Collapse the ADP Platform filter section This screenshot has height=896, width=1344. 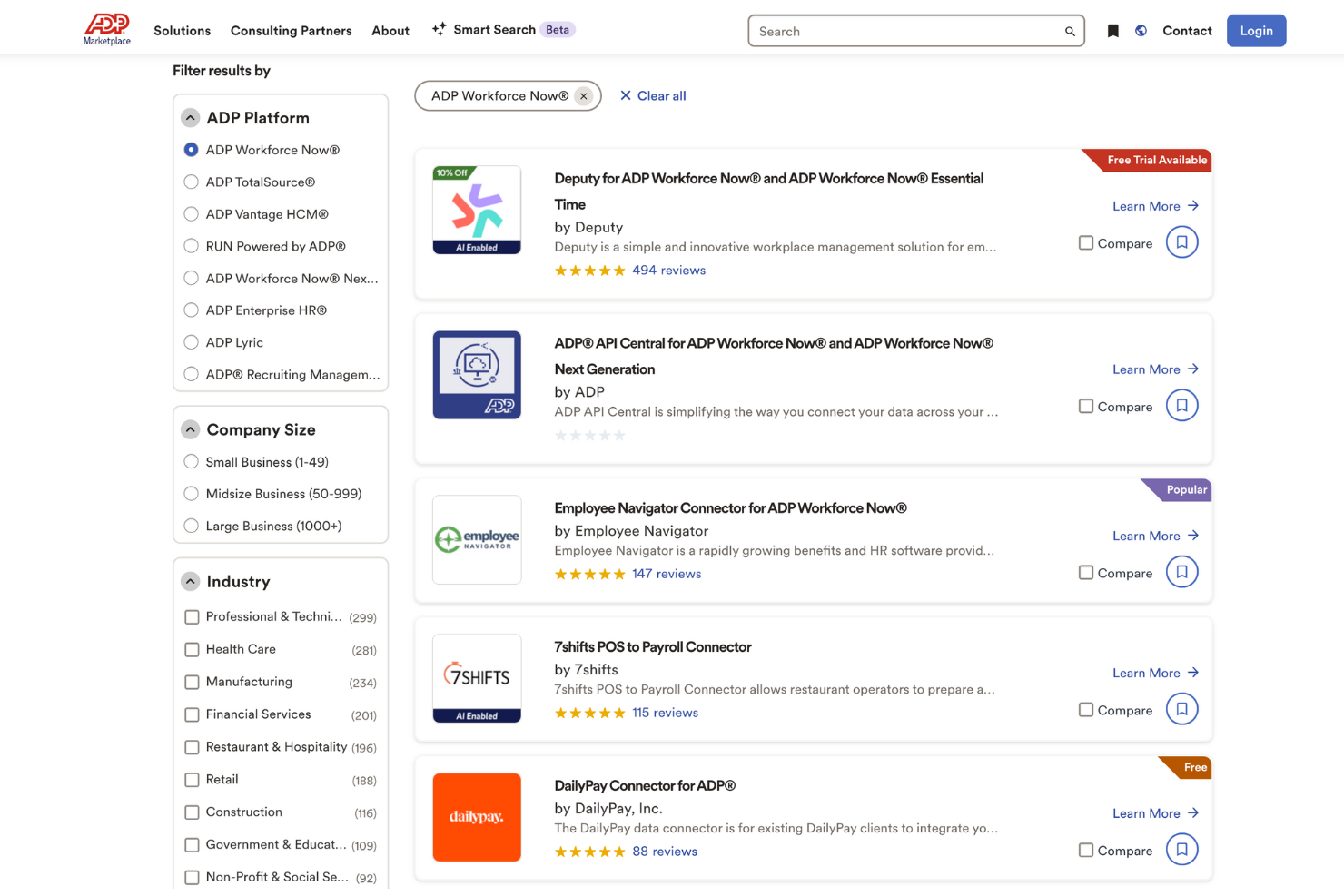(x=191, y=118)
